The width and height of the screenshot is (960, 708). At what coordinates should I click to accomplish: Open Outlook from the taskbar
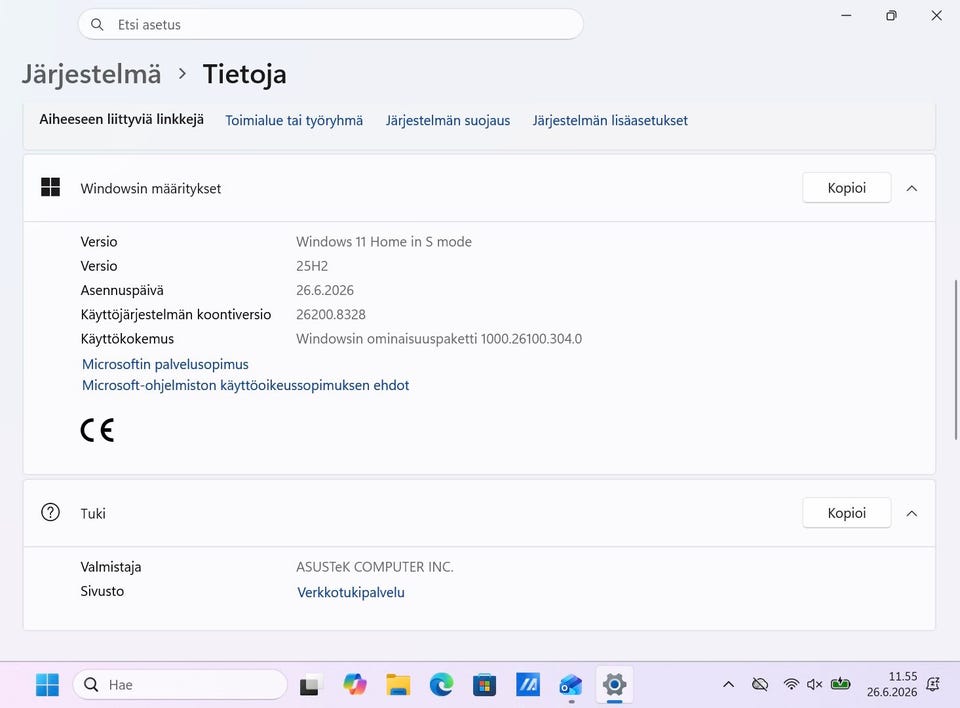pyautogui.click(x=571, y=685)
